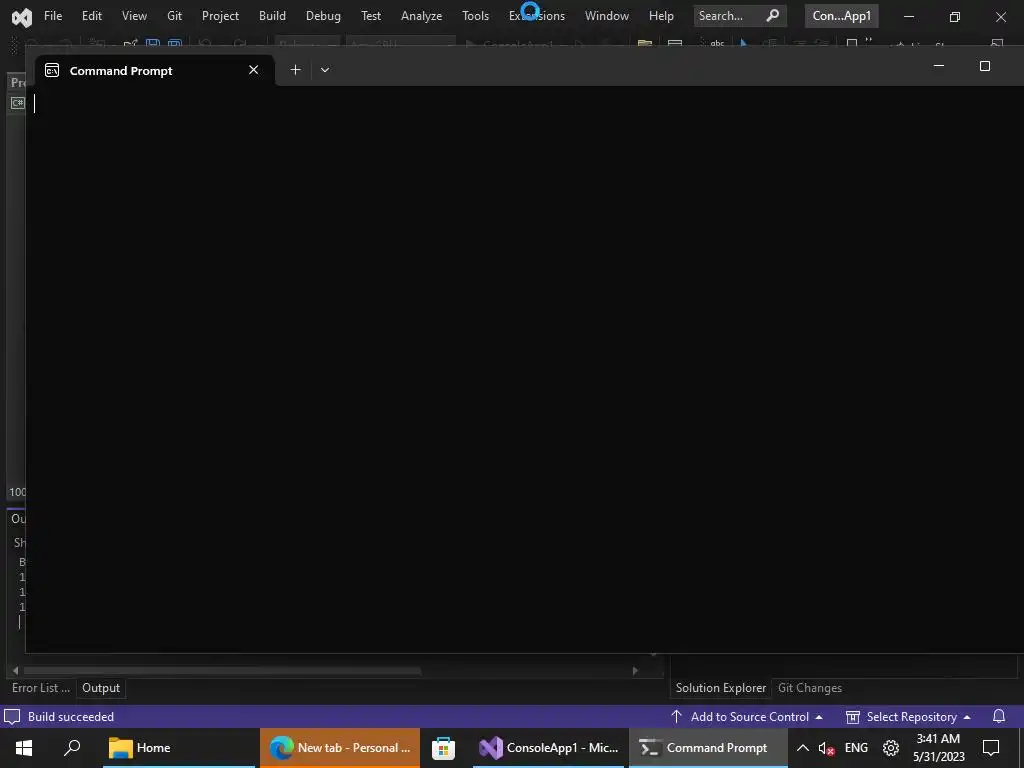The height and width of the screenshot is (768, 1024).
Task: Open the Help menu
Action: point(661,16)
